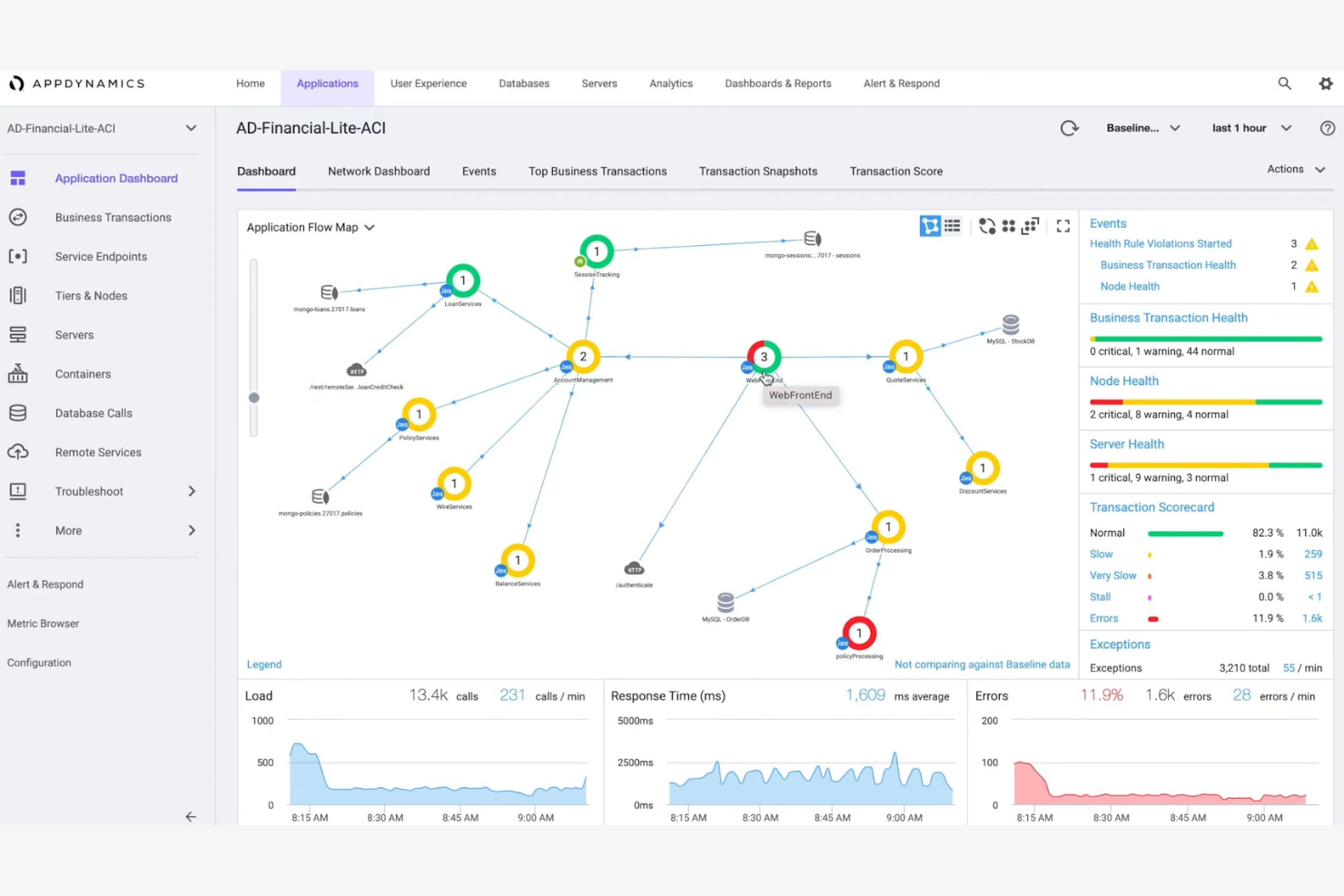Switch to the Transaction Snapshots tab
Screen dimensions: 1344x896
pos(758,171)
